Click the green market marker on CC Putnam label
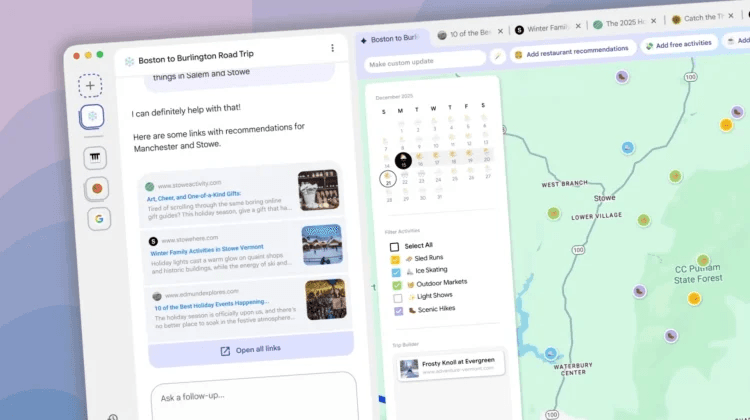 click(x=703, y=260)
